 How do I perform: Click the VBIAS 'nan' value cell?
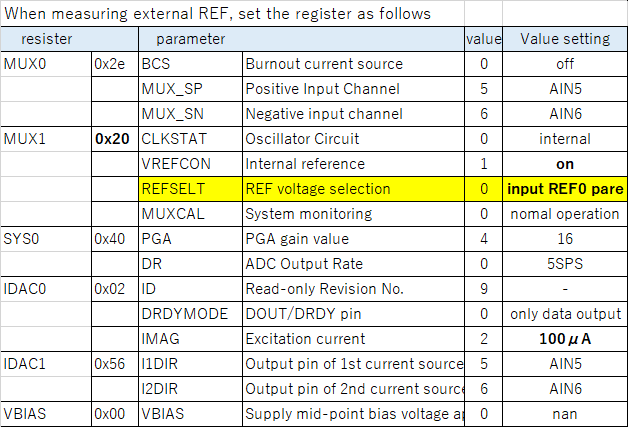565,414
